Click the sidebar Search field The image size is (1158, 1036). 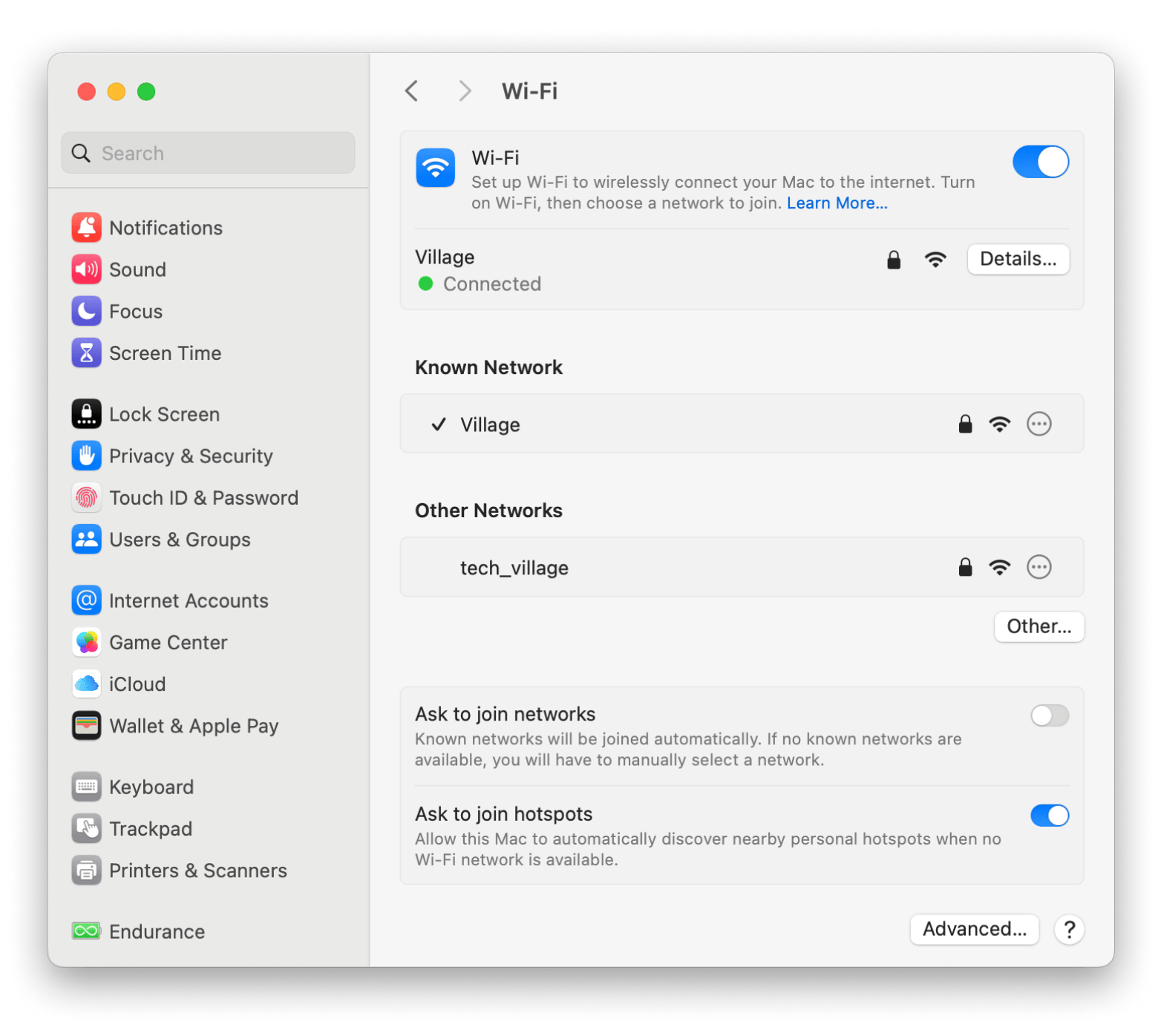point(208,153)
